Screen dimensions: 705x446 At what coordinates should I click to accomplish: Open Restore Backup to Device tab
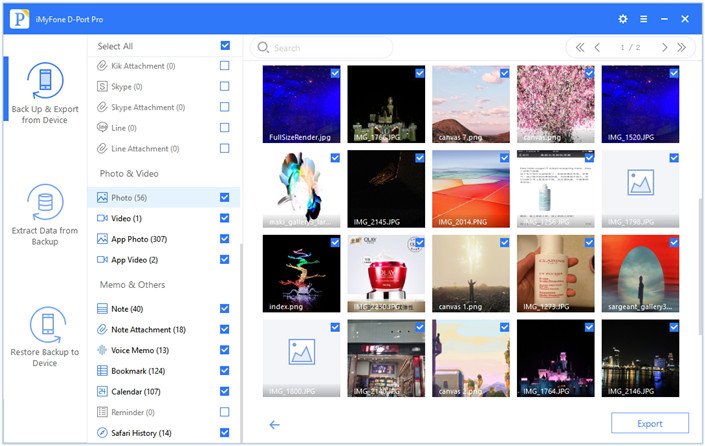44,337
